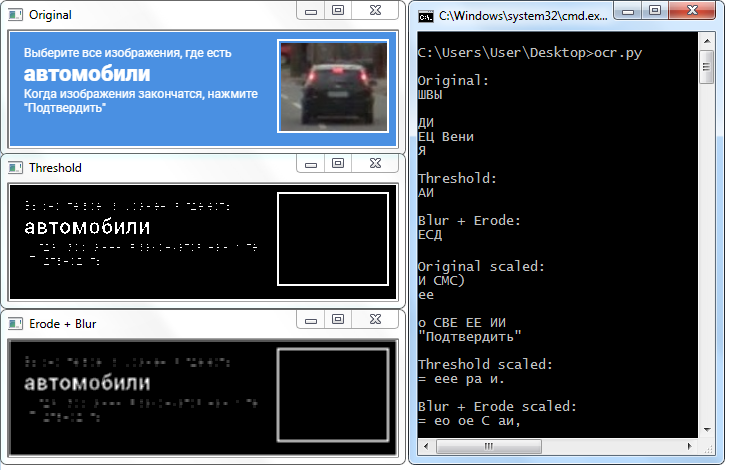Click the "Original scaled:" console heading
This screenshot has width=729, height=470.
tap(481, 266)
